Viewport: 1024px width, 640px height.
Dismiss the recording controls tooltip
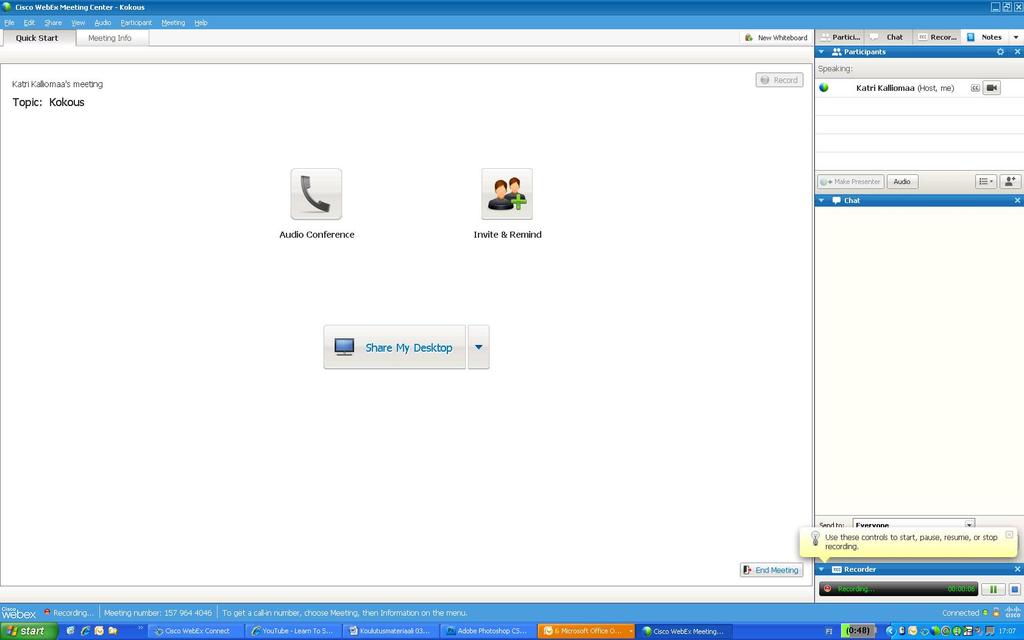[x=1009, y=535]
